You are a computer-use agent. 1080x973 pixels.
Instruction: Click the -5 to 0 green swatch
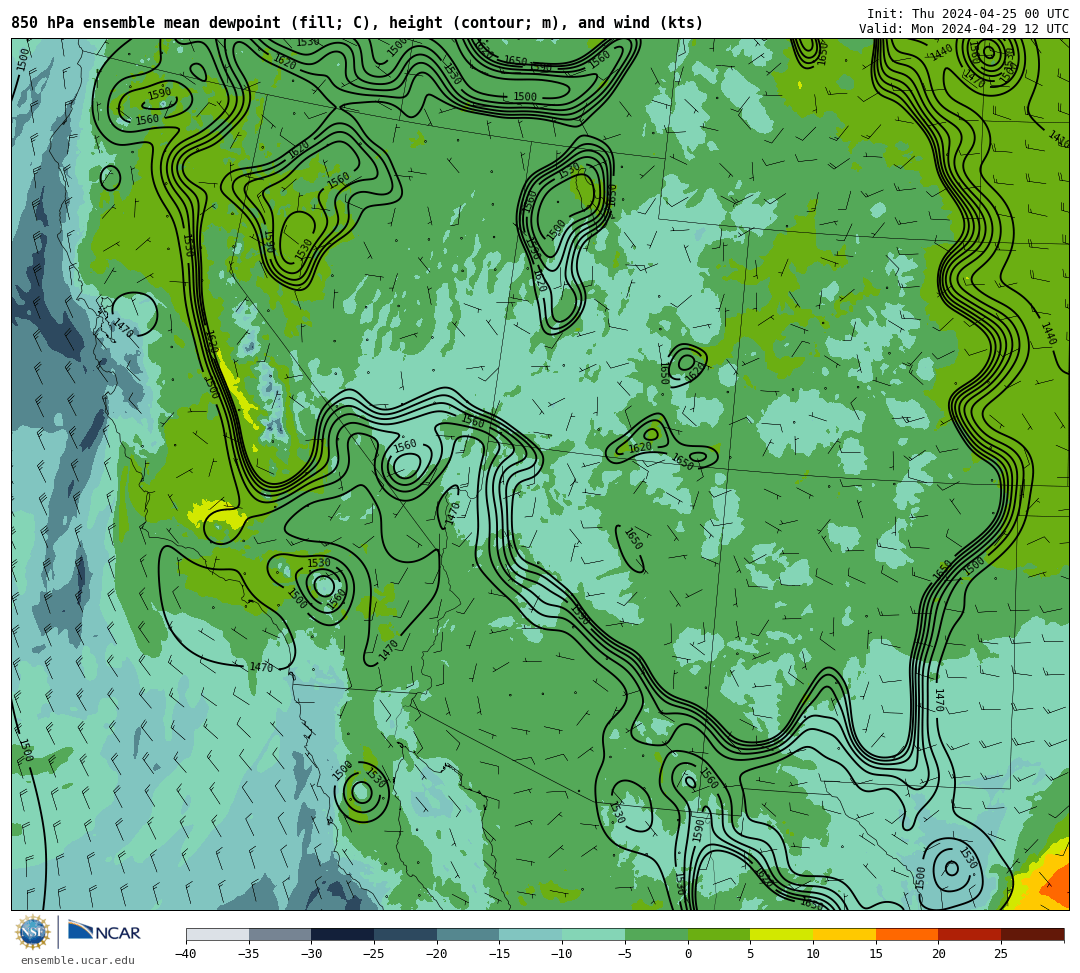tap(656, 934)
